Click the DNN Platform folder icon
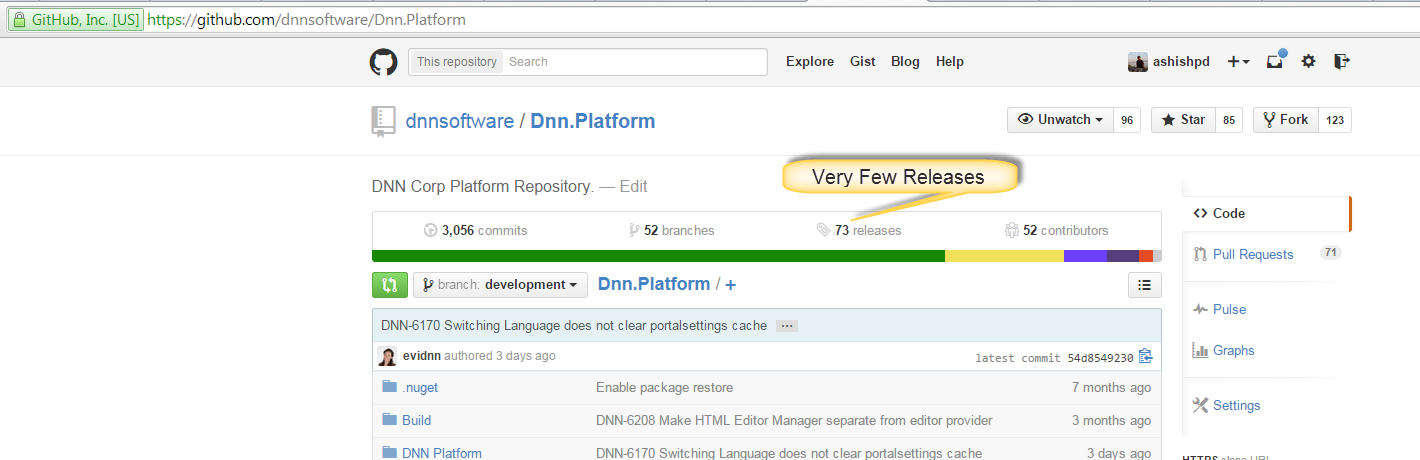This screenshot has width=1420, height=460. pos(389,453)
